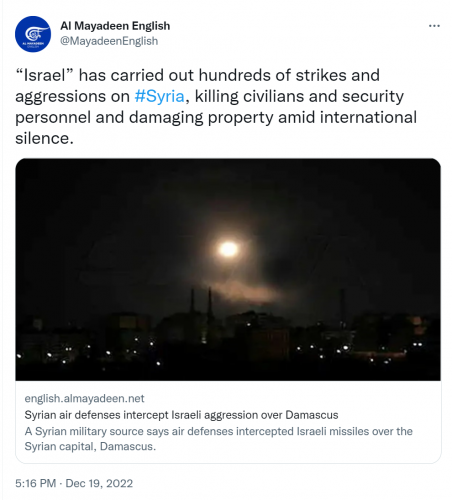The height and width of the screenshot is (500, 452).
Task: Open the three-dot more options menu
Action: click(x=434, y=26)
